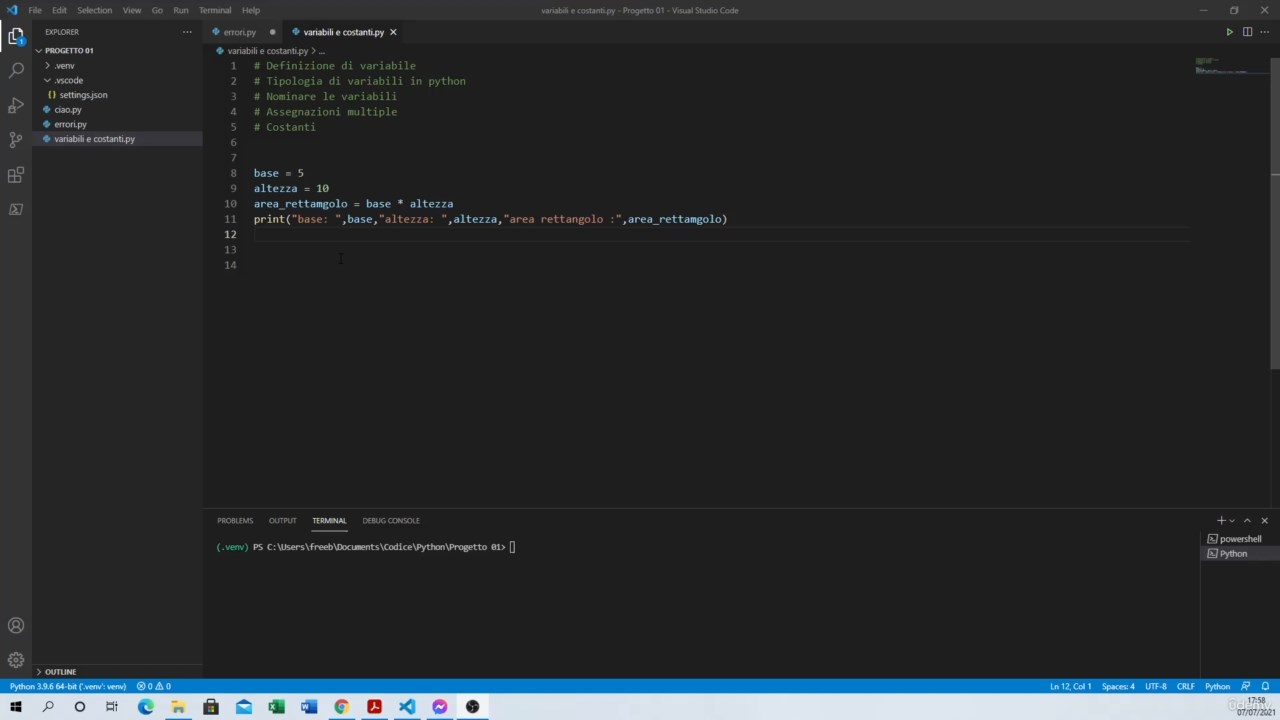Open settings.json in the explorer
The image size is (1280, 720).
pos(83,95)
